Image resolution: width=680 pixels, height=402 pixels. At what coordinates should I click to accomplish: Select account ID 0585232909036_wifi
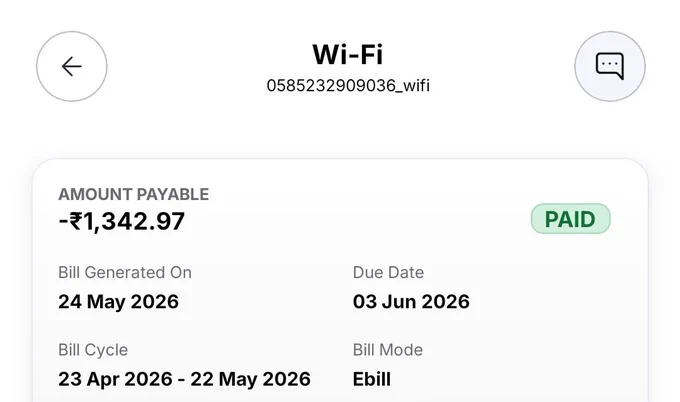click(348, 85)
